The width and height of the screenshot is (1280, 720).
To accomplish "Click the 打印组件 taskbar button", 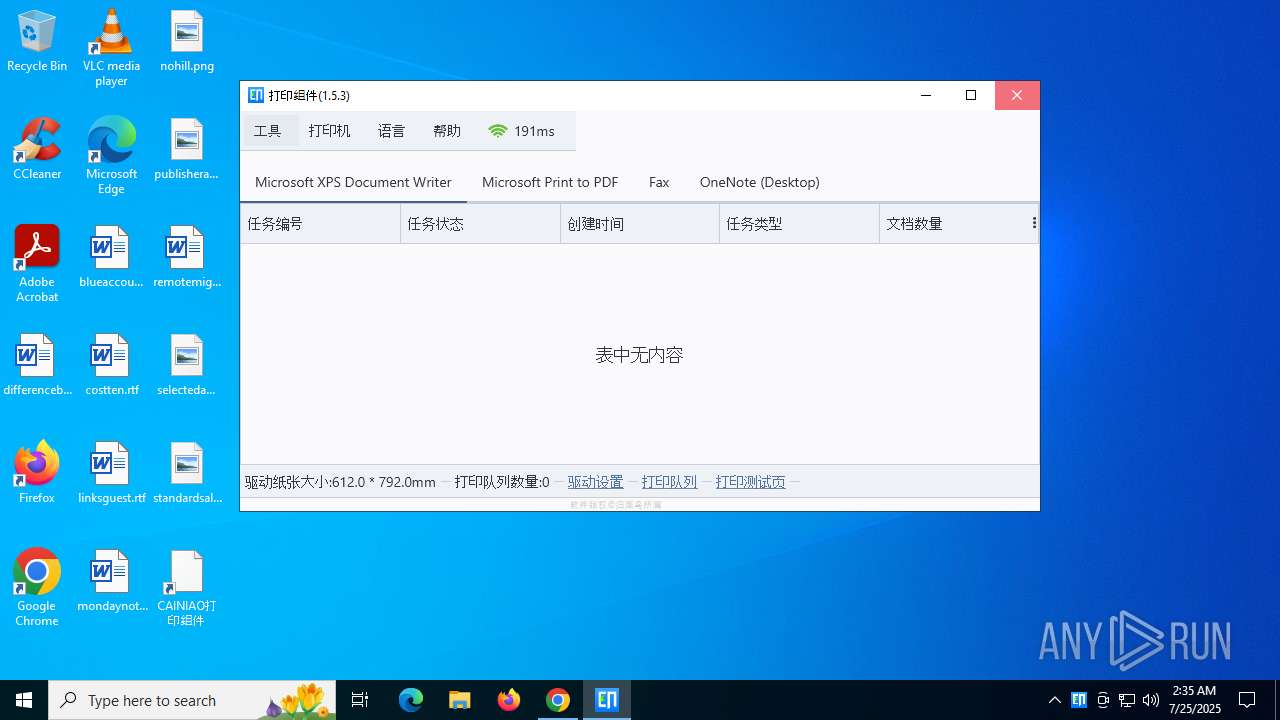I will pyautogui.click(x=607, y=700).
